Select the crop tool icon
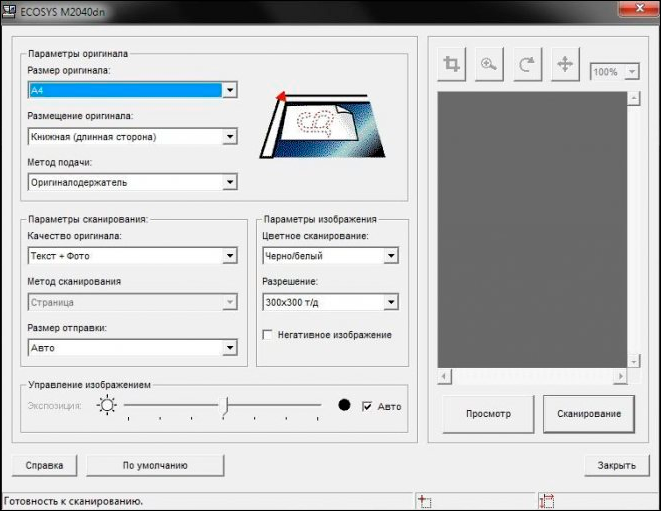 452,65
